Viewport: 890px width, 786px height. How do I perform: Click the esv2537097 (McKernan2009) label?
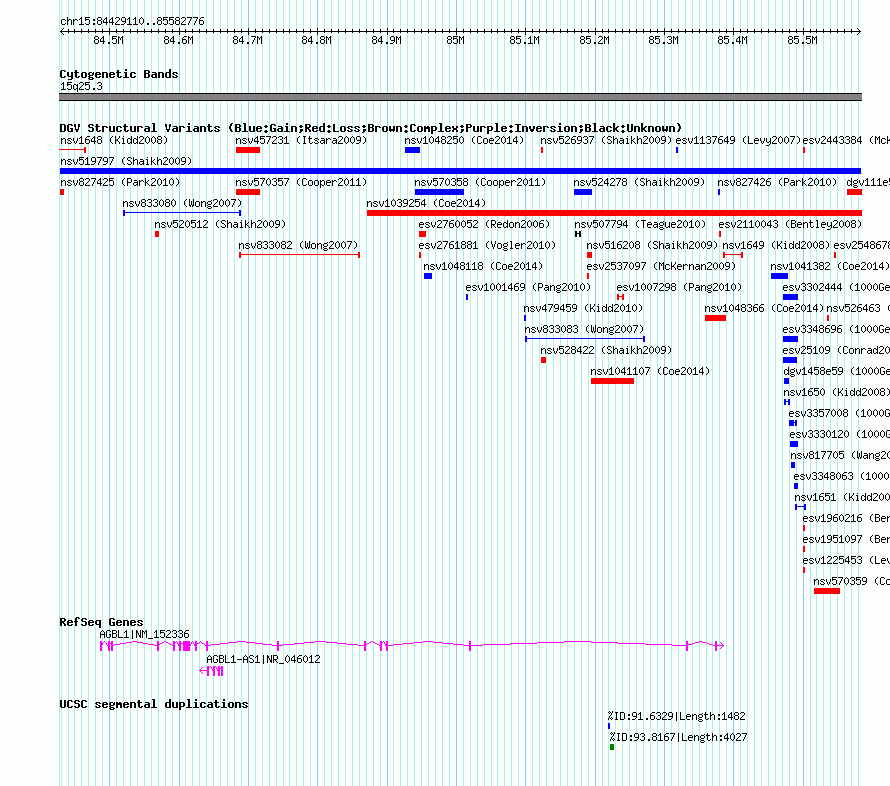pos(661,266)
